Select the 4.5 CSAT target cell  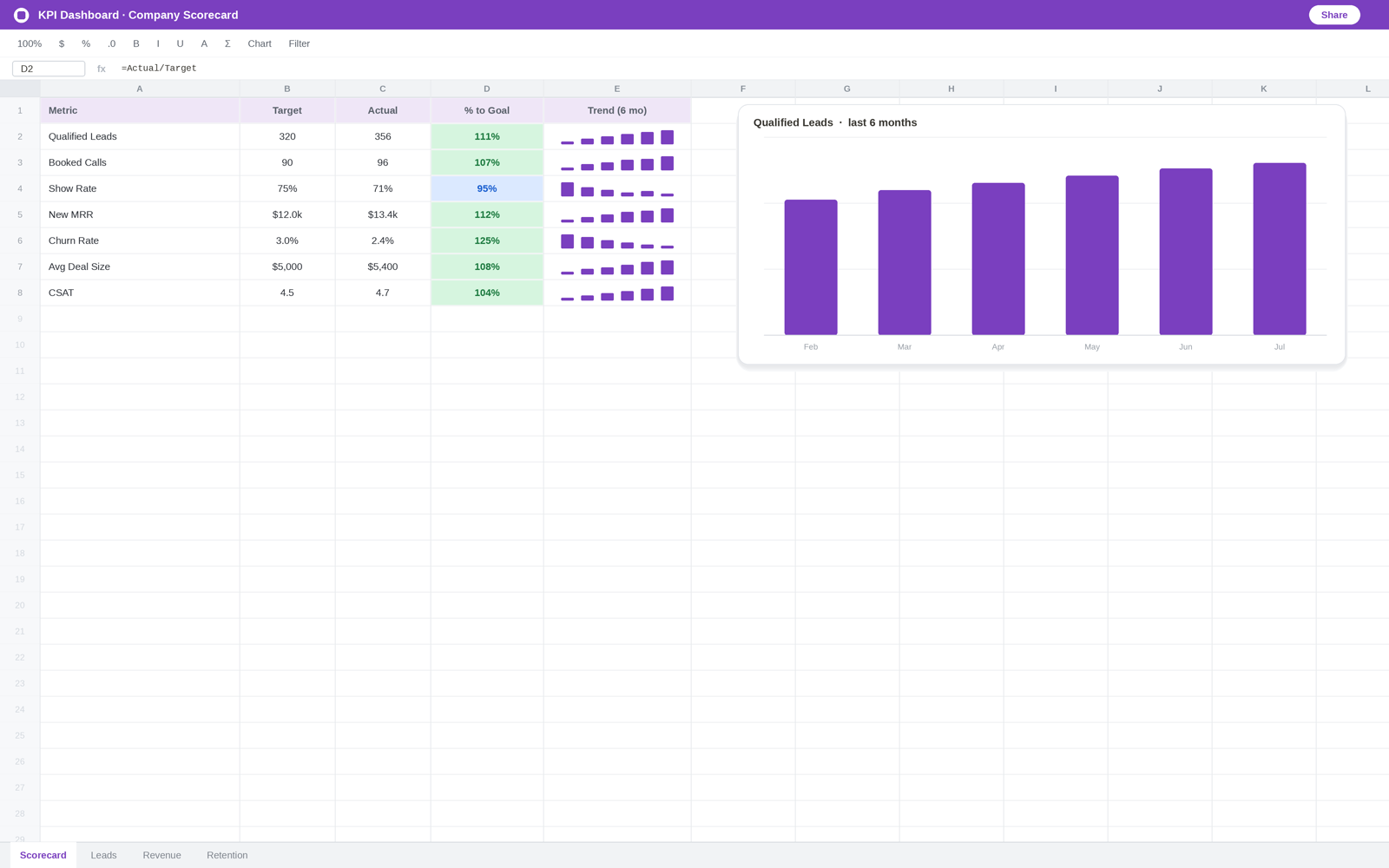click(x=287, y=293)
